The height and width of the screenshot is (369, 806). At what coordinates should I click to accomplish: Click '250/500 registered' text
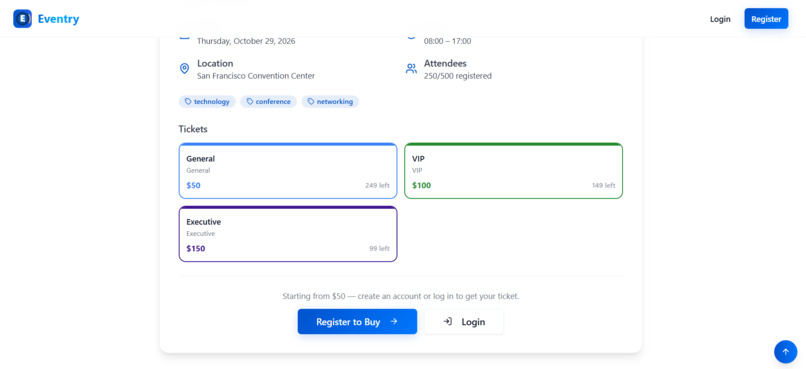(x=457, y=76)
